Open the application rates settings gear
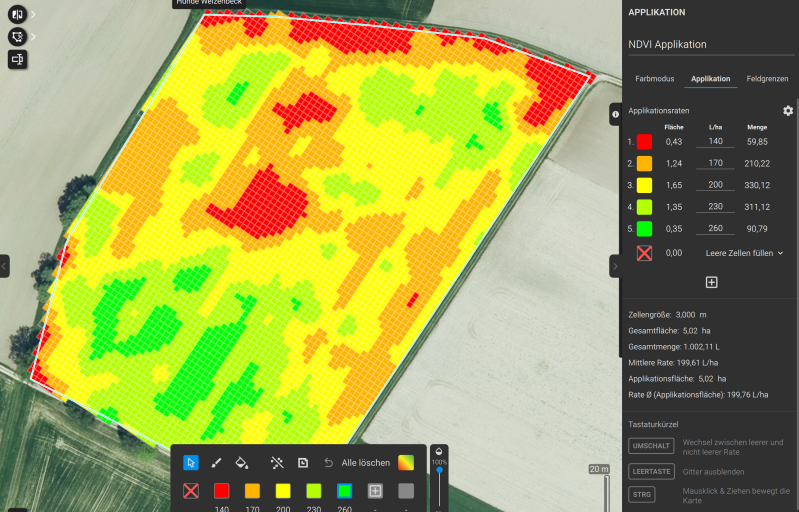 (x=788, y=110)
